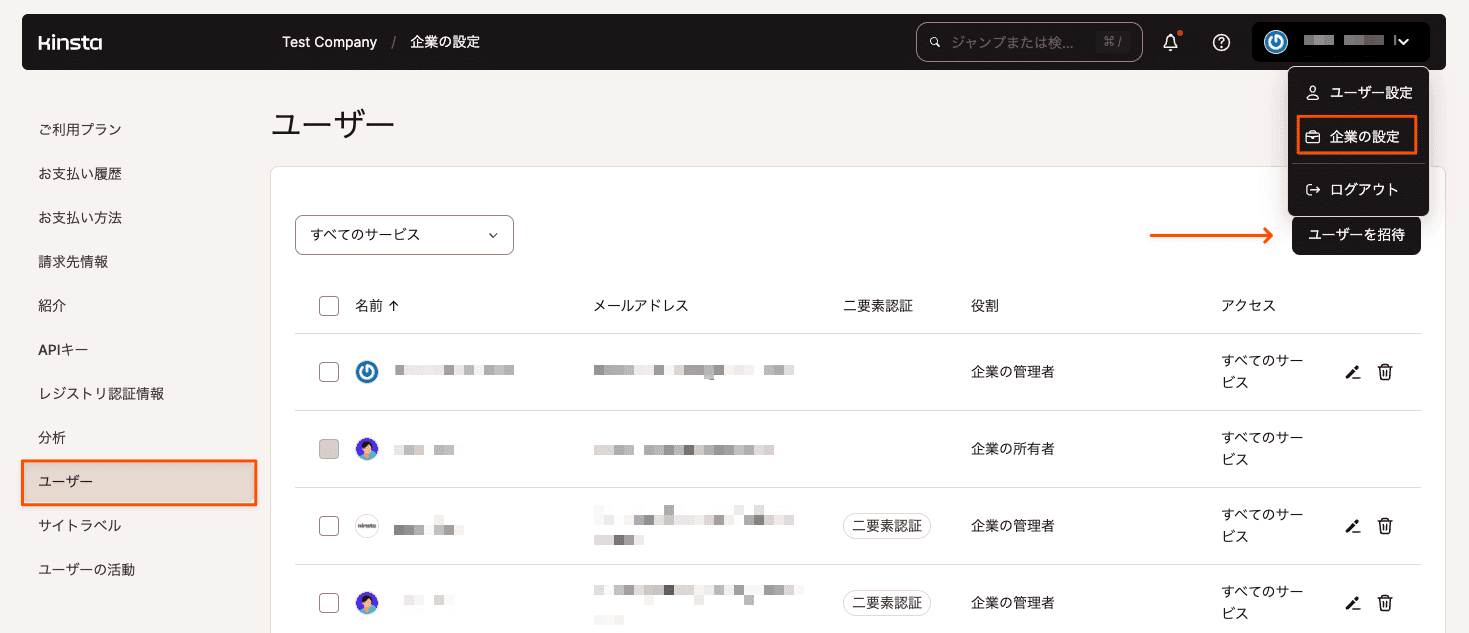The height and width of the screenshot is (633, 1469).
Task: Expand the すべてのサービス filter dropdown
Action: point(404,234)
